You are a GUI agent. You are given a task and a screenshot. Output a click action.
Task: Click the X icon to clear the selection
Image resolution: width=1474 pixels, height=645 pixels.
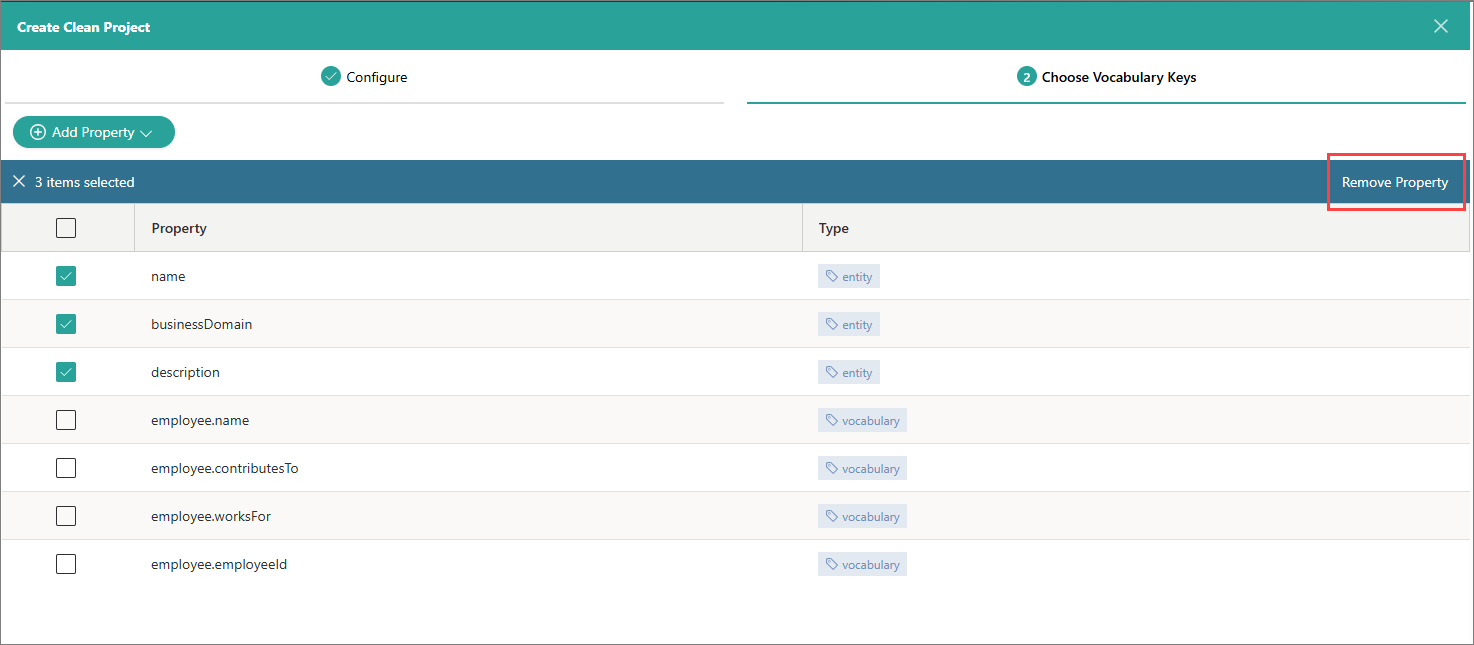pos(19,182)
